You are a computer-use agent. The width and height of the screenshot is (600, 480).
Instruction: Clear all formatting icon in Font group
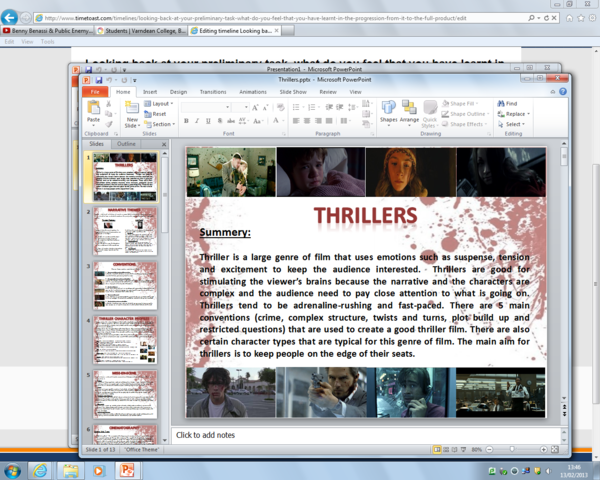click(280, 108)
